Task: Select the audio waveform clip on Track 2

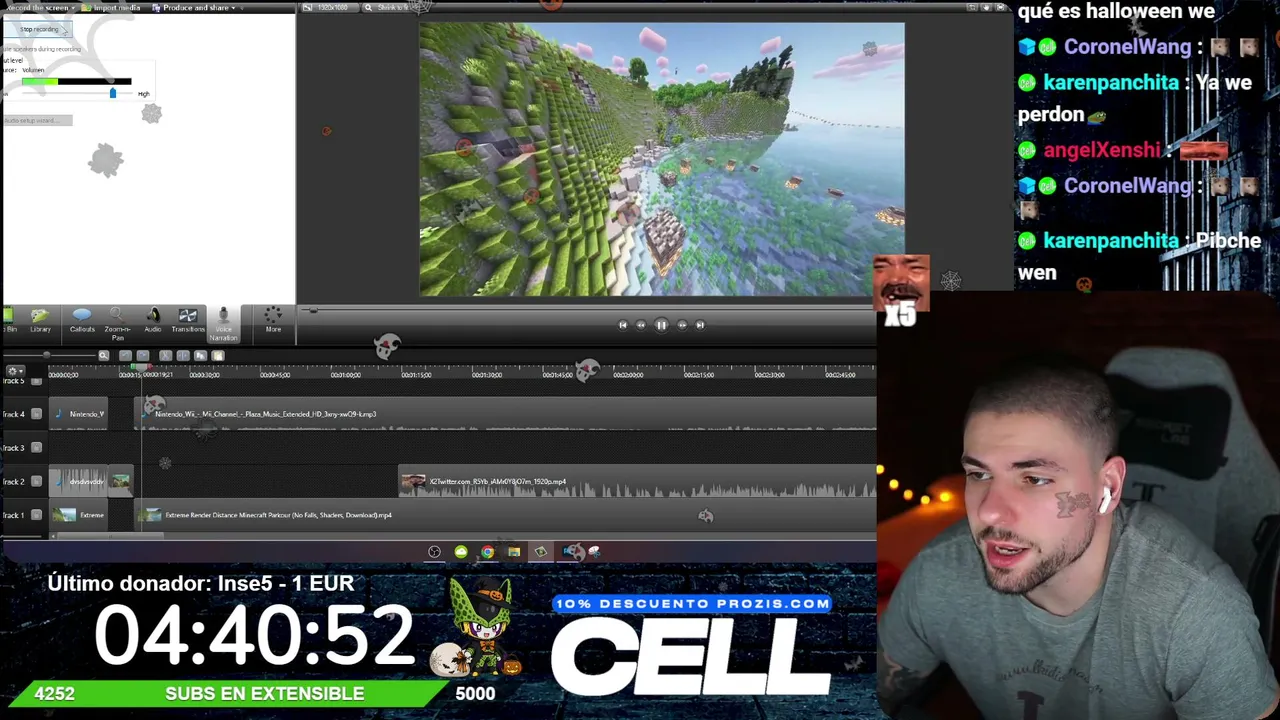Action: 78,482
